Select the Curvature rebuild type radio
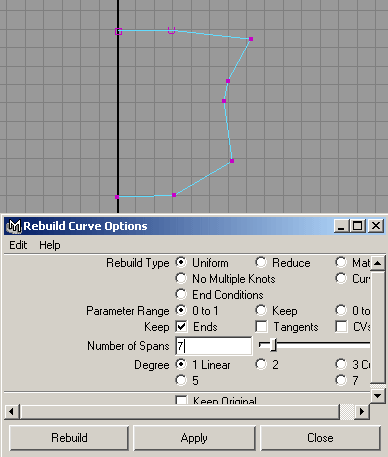 coord(341,278)
